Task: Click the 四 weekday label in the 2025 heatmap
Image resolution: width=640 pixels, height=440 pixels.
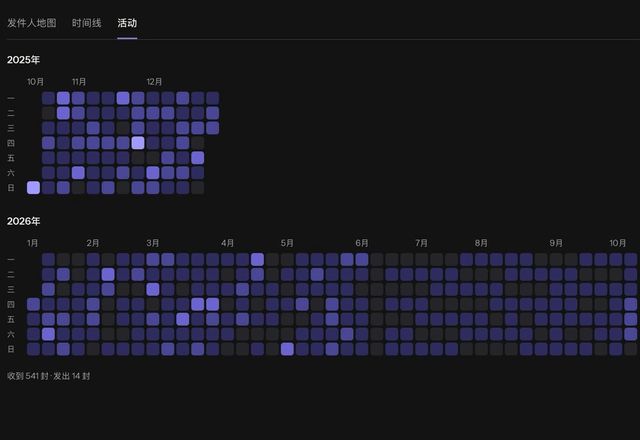Action: (x=11, y=143)
